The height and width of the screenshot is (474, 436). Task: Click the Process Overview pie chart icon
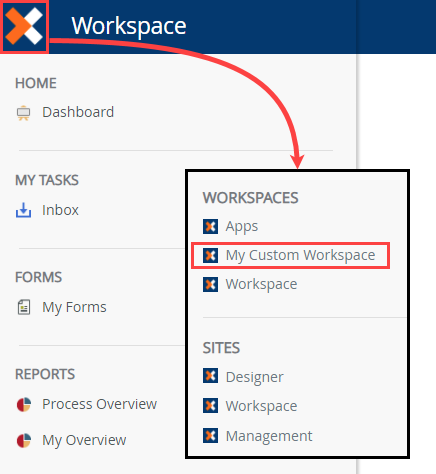[x=24, y=404]
